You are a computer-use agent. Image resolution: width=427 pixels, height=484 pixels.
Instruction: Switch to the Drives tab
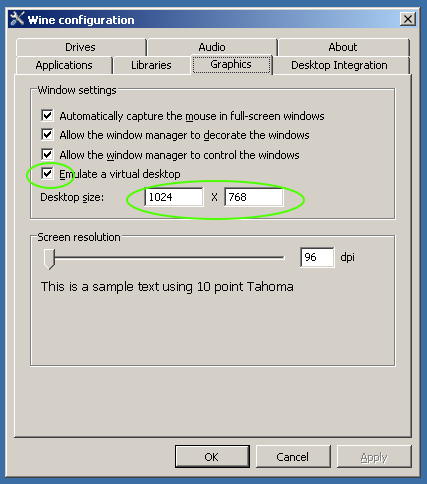click(x=80, y=47)
